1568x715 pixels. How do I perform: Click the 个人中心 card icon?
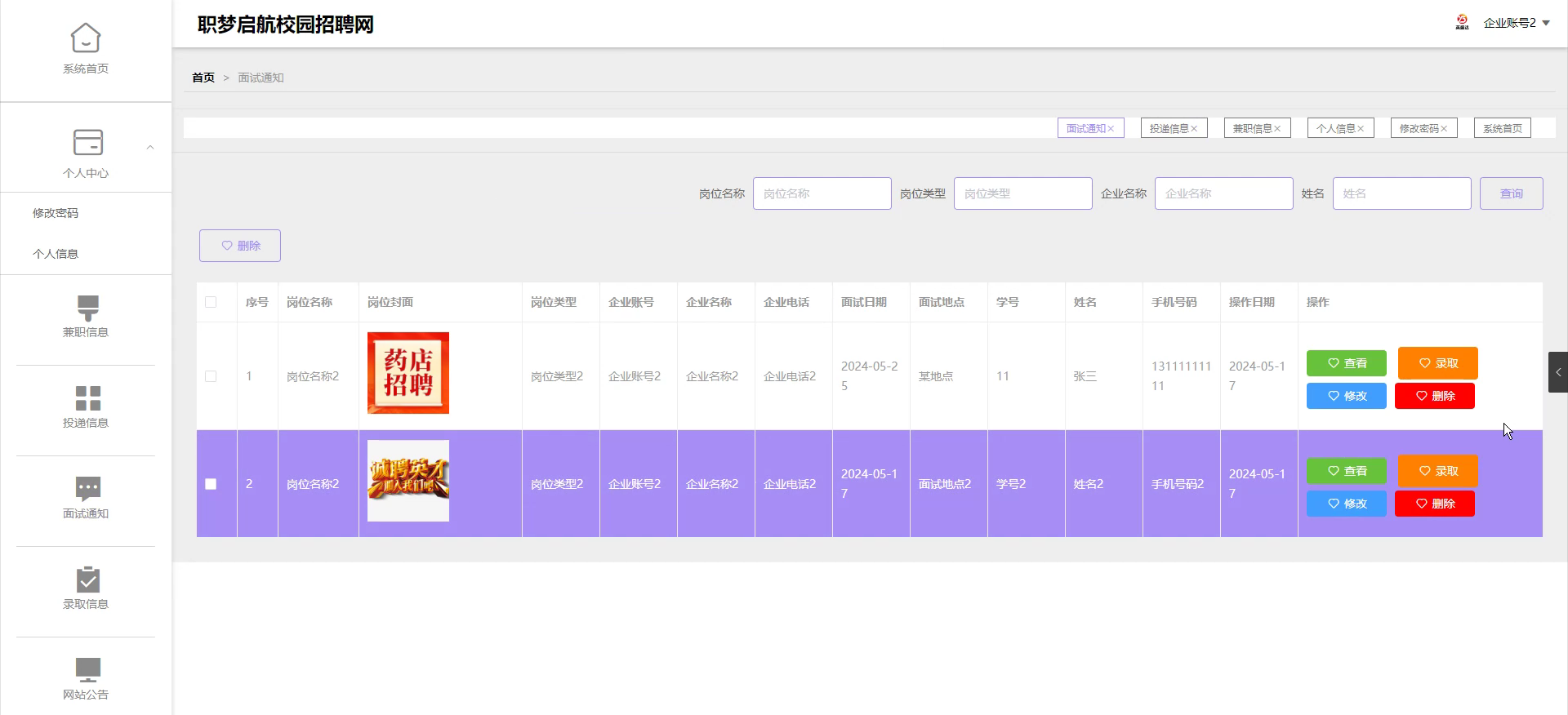click(87, 142)
